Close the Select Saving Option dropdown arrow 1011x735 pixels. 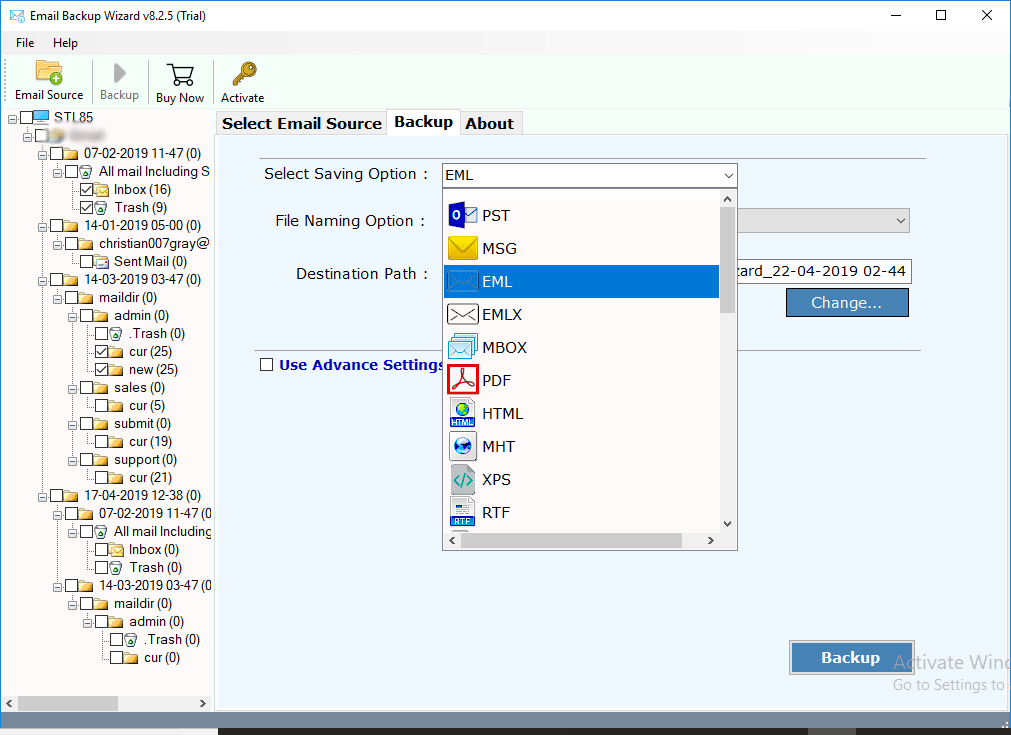(728, 175)
